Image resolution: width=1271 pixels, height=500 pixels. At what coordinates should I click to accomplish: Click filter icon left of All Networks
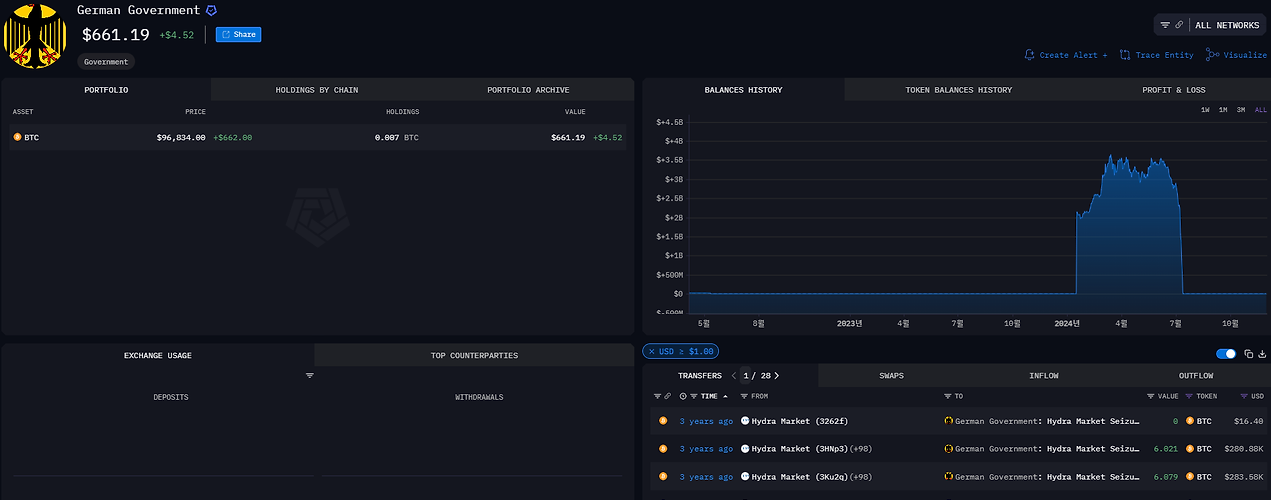(1165, 25)
